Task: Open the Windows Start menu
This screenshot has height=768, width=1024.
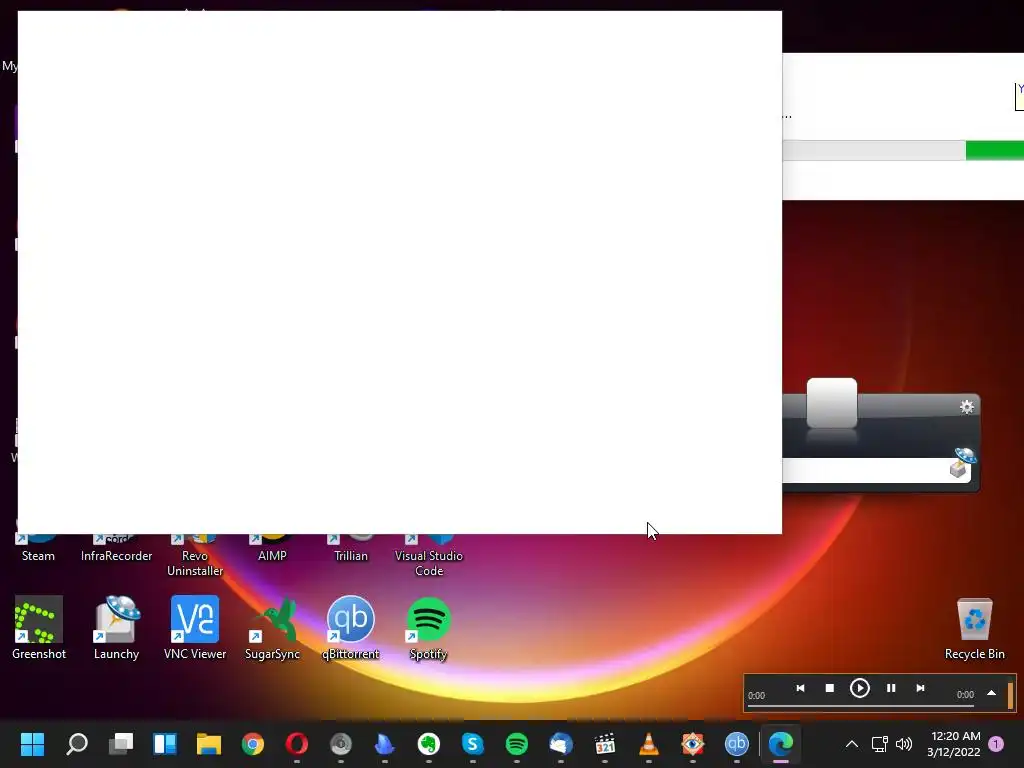Action: 33,743
